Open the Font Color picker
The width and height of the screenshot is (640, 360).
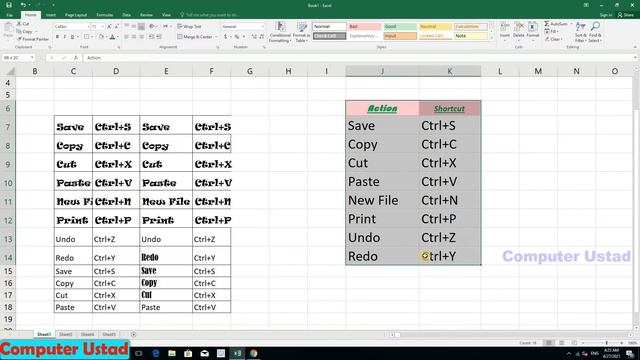click(x=112, y=37)
